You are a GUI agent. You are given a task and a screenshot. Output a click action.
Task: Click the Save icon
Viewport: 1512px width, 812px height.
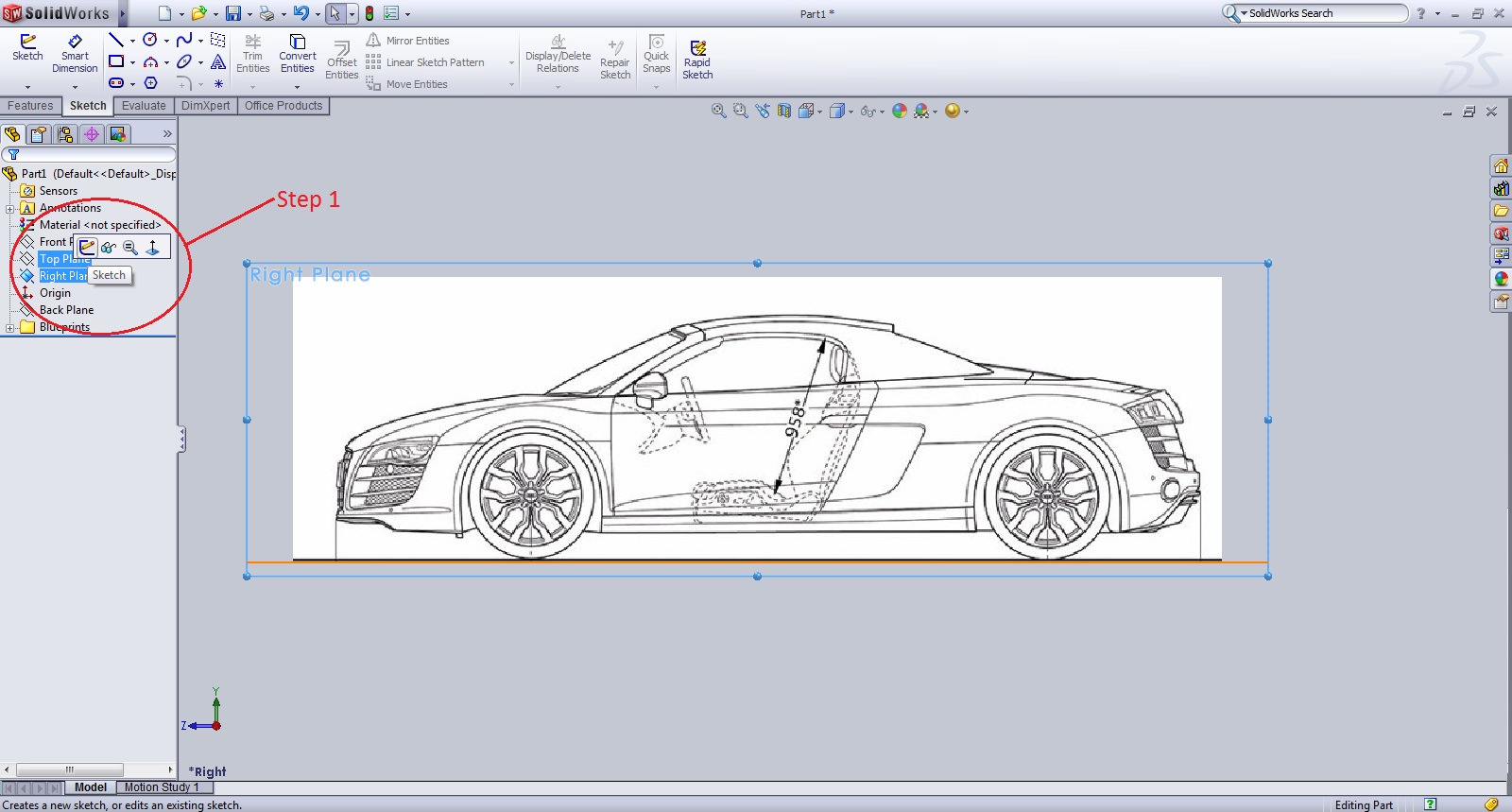point(232,13)
